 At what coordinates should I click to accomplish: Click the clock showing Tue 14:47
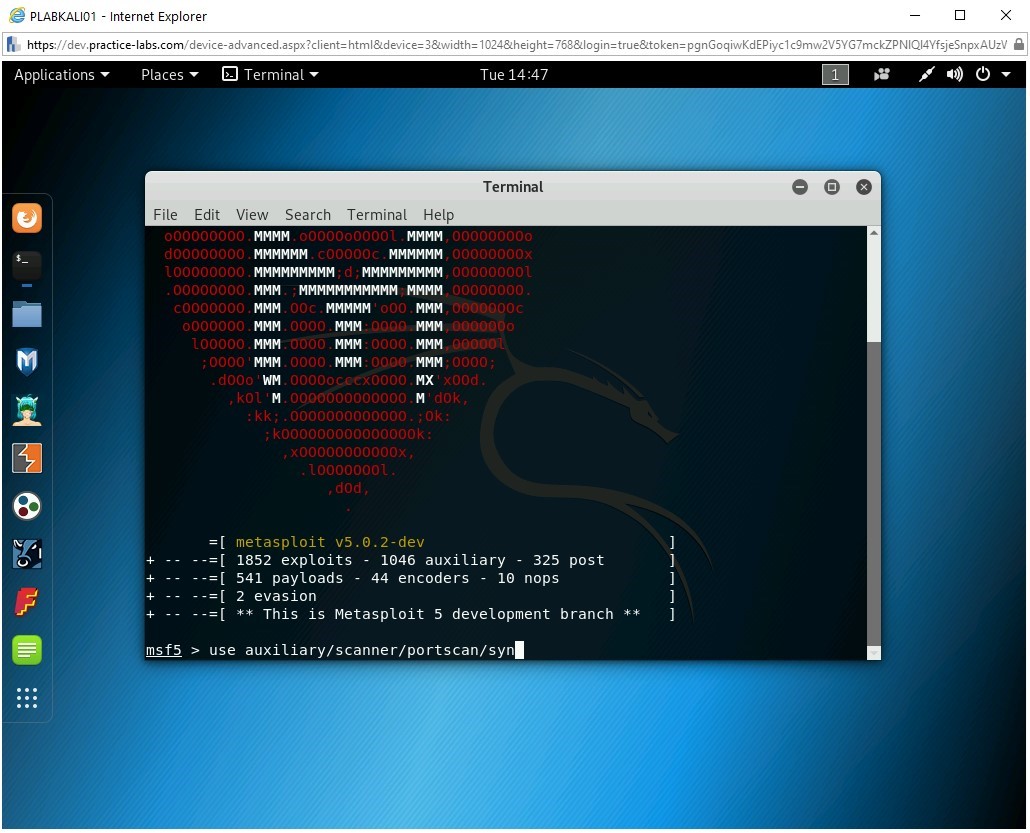click(x=514, y=75)
